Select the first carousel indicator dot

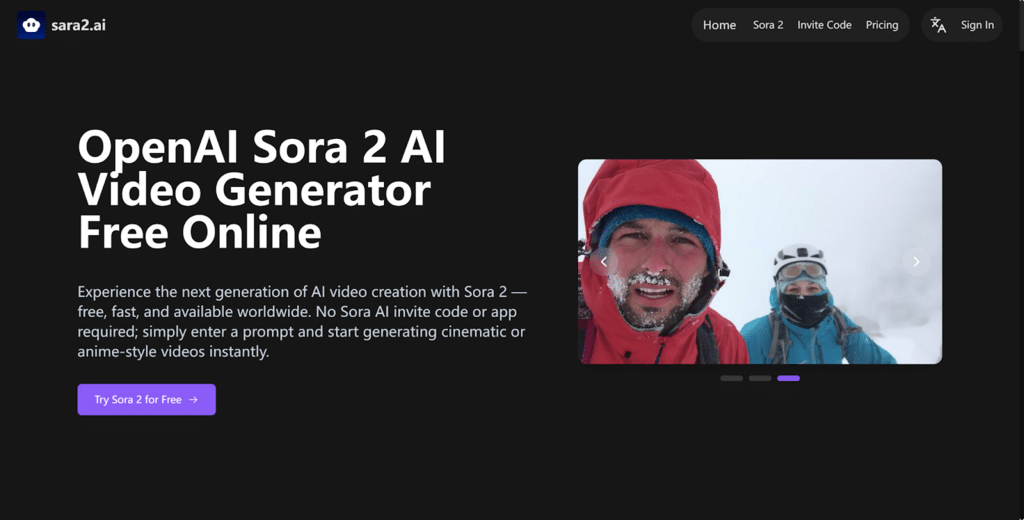[x=731, y=378]
